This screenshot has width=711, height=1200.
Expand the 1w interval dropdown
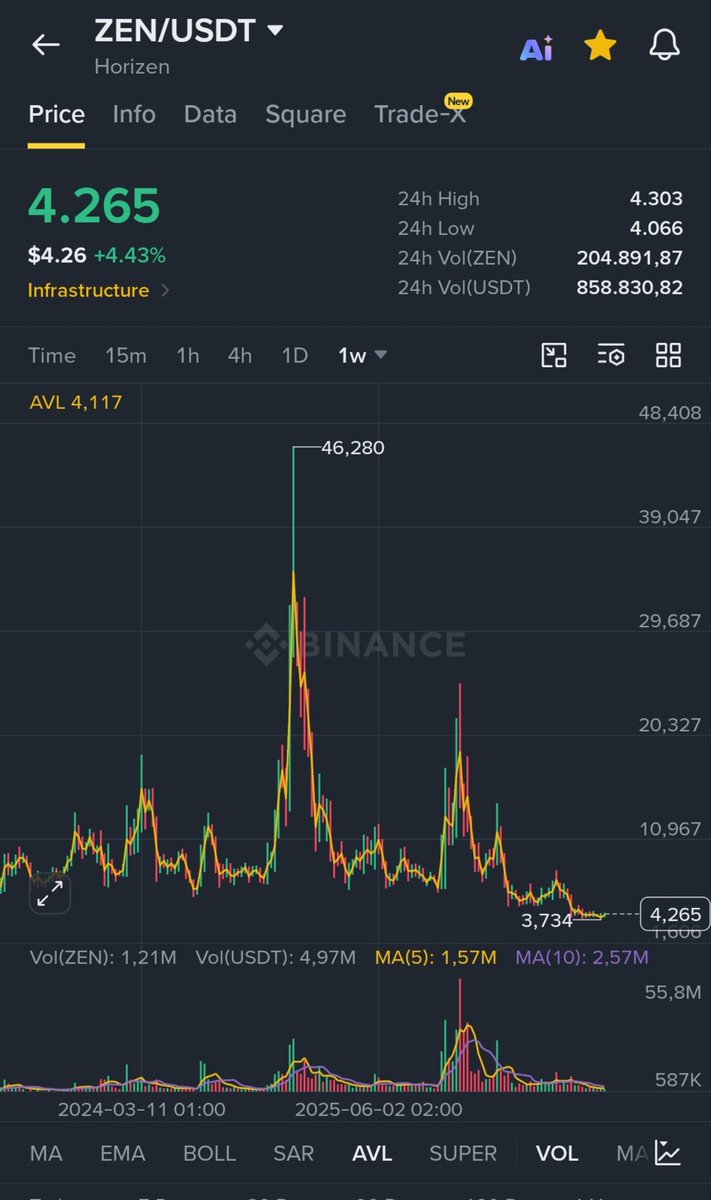362,355
